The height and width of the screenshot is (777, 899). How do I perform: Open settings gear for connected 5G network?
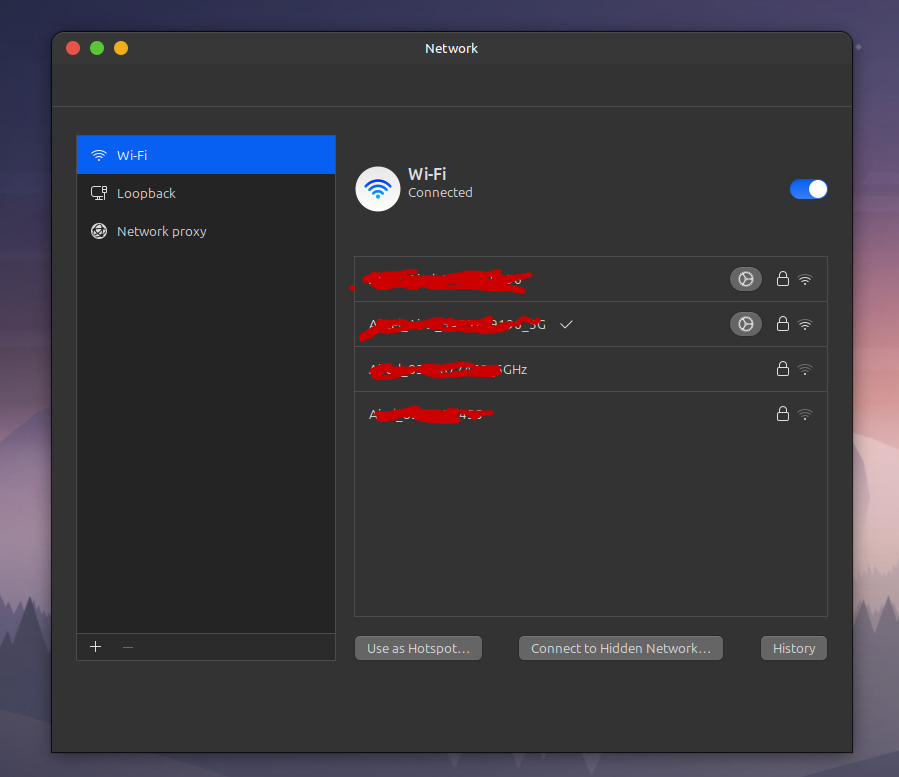click(745, 324)
